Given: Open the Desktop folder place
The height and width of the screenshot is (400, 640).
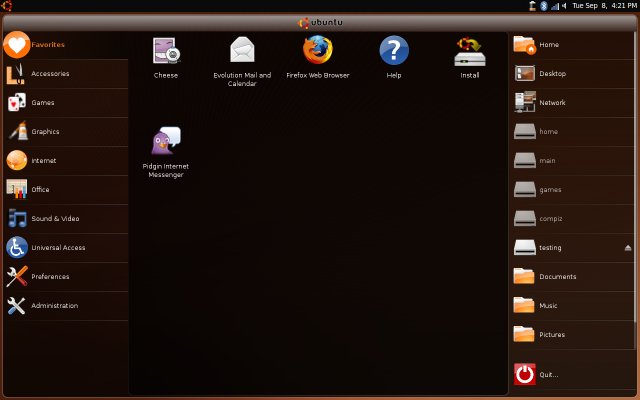Looking at the screenshot, I should tap(572, 74).
